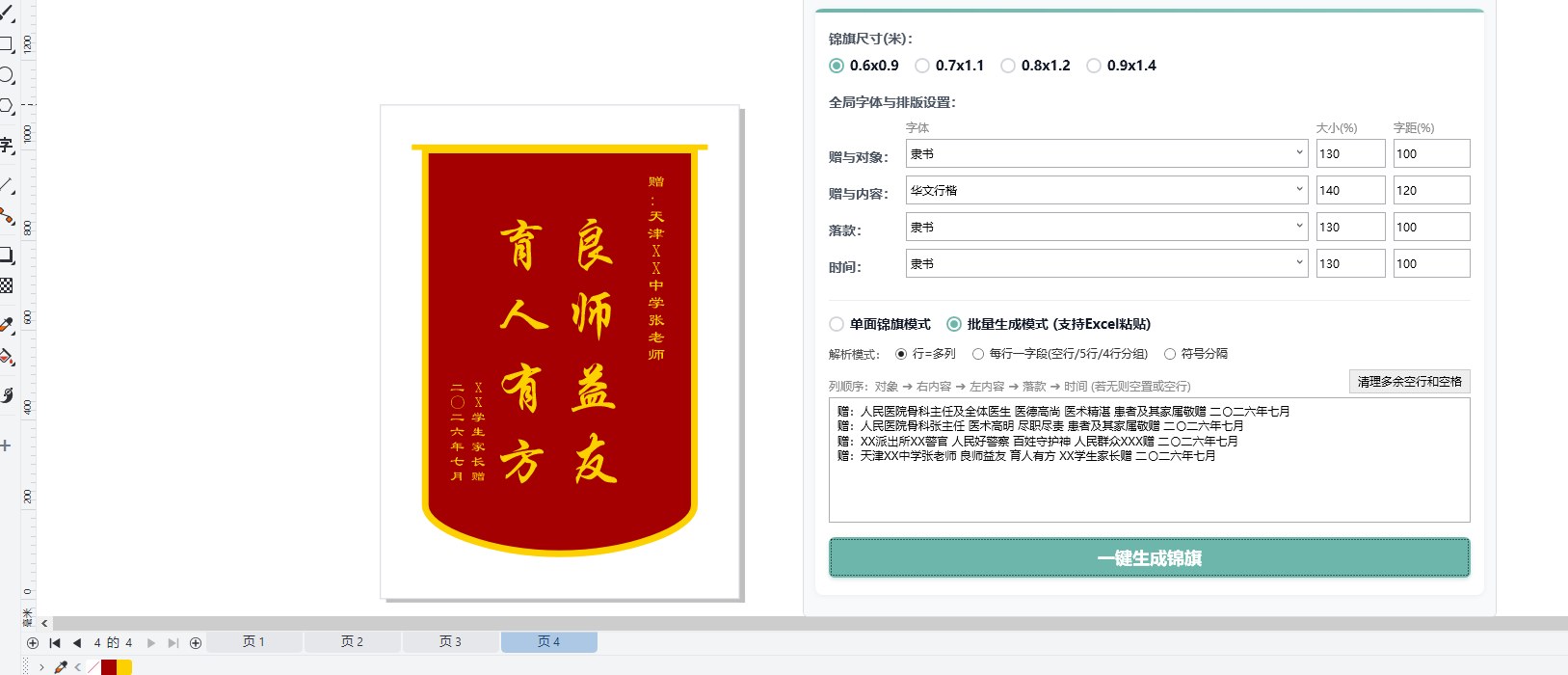The image size is (1568, 675).
Task: Click the horizontal scrollbar track under canvas
Action: [810, 624]
